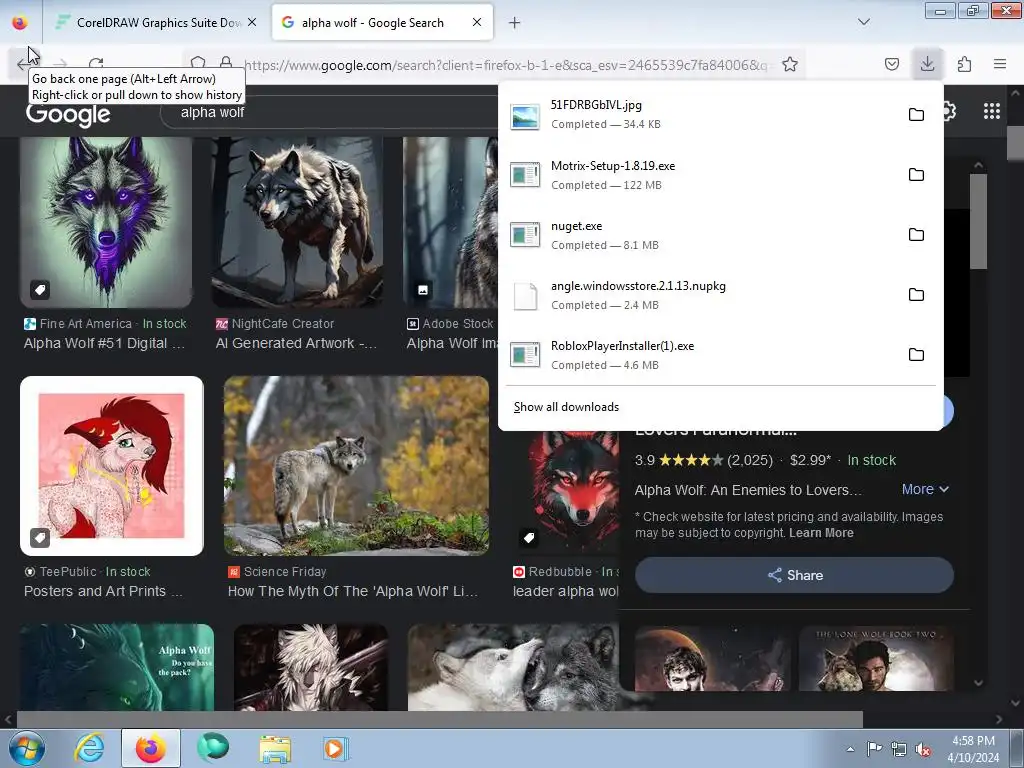Click the alpha wolf search input field
1024x768 pixels.
327,112
